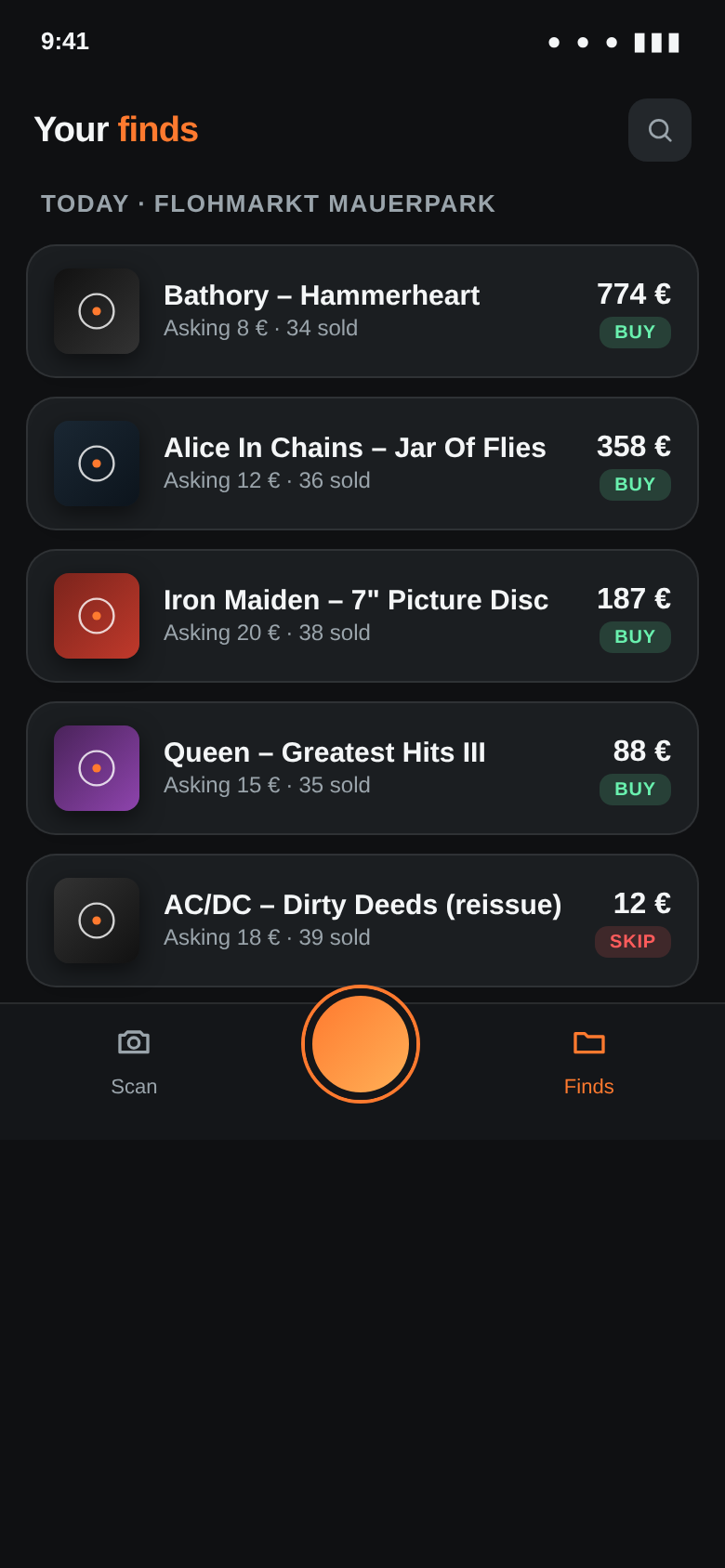
Task: Tap the AC/DC vinyl cover icon
Action: pyautogui.click(x=97, y=921)
